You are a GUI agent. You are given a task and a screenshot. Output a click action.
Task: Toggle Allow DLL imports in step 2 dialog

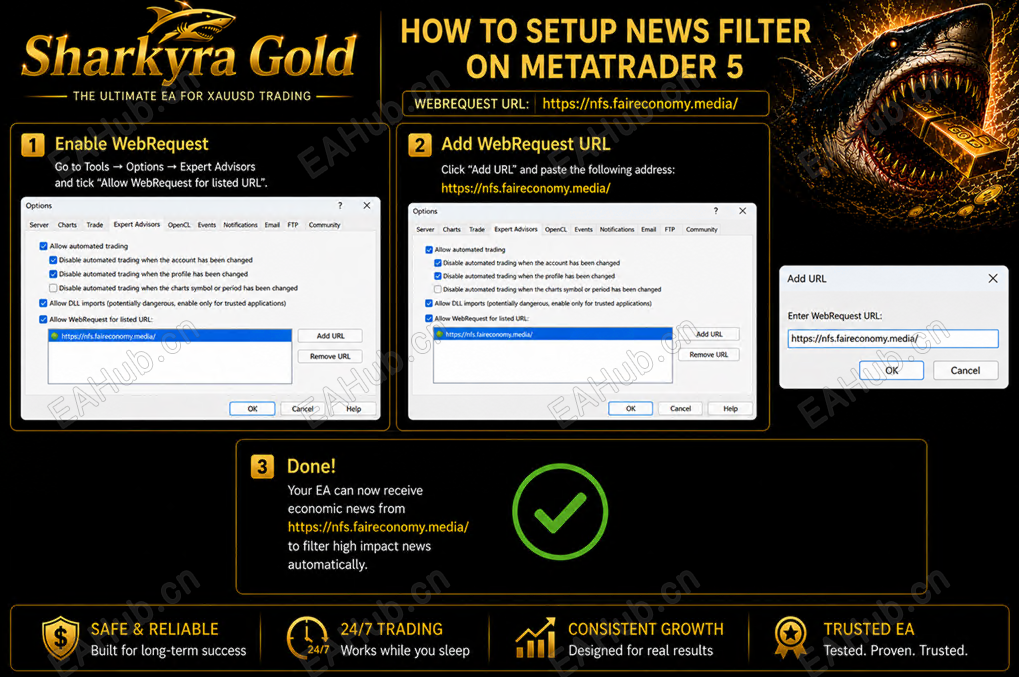click(429, 303)
